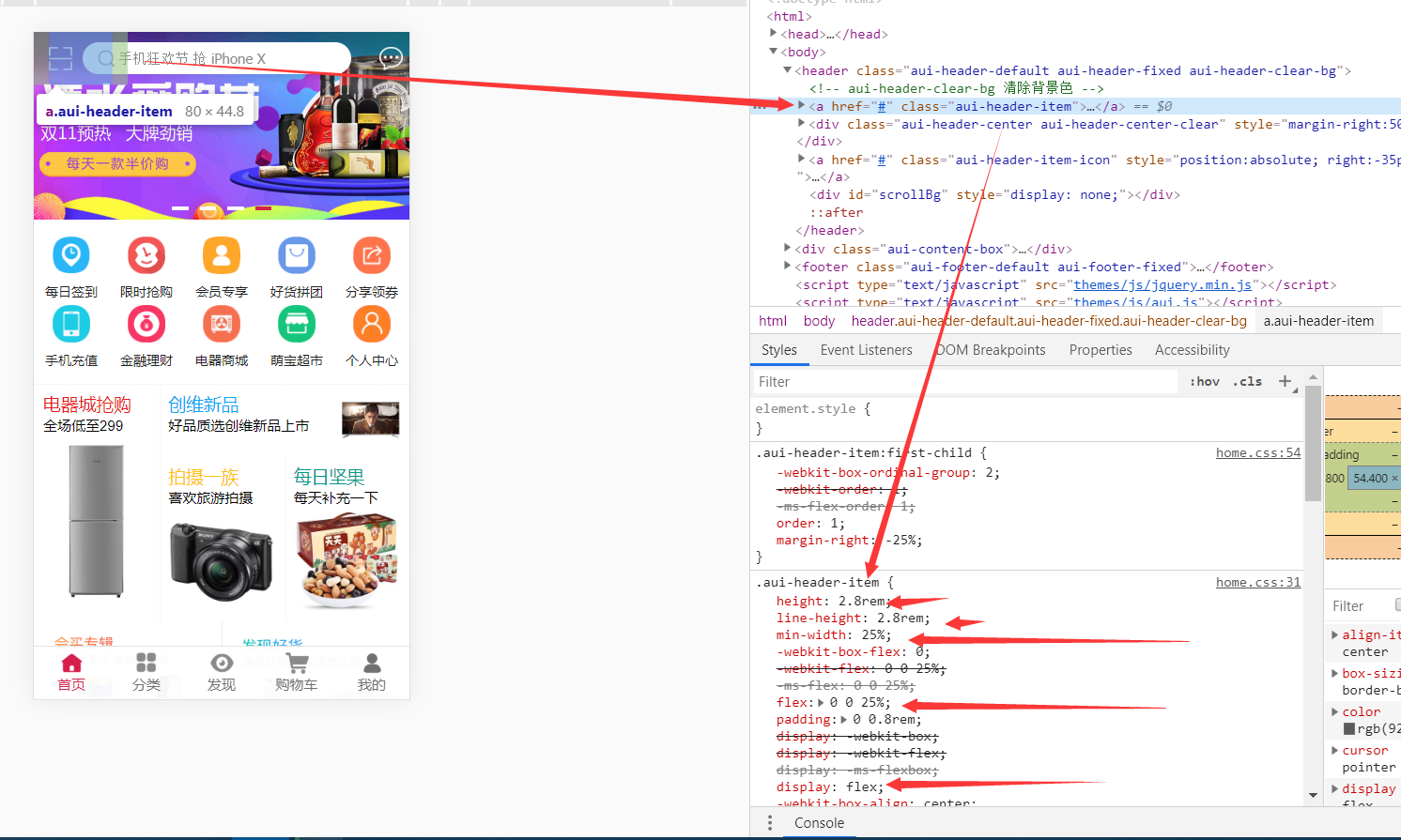Click the 每天一款半价购 banner button
Image resolution: width=1401 pixels, height=840 pixels.
pos(117,163)
